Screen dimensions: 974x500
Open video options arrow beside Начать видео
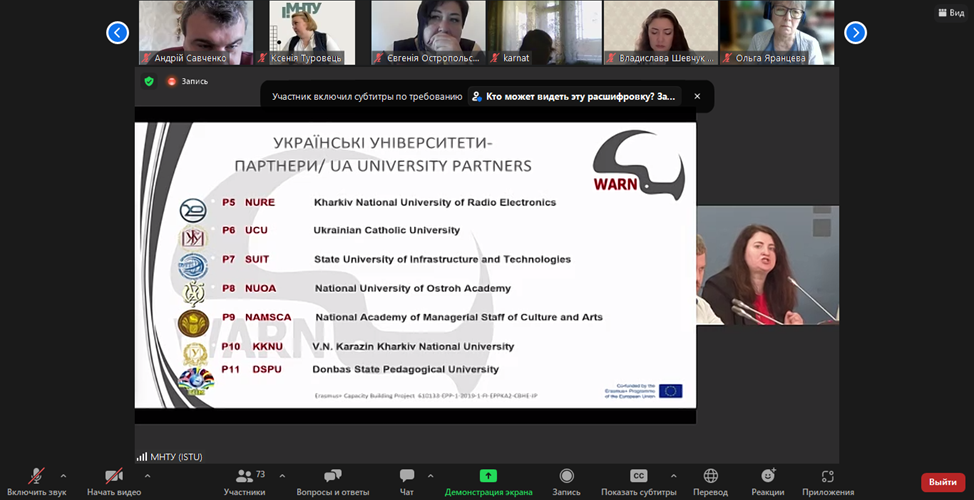click(x=147, y=476)
